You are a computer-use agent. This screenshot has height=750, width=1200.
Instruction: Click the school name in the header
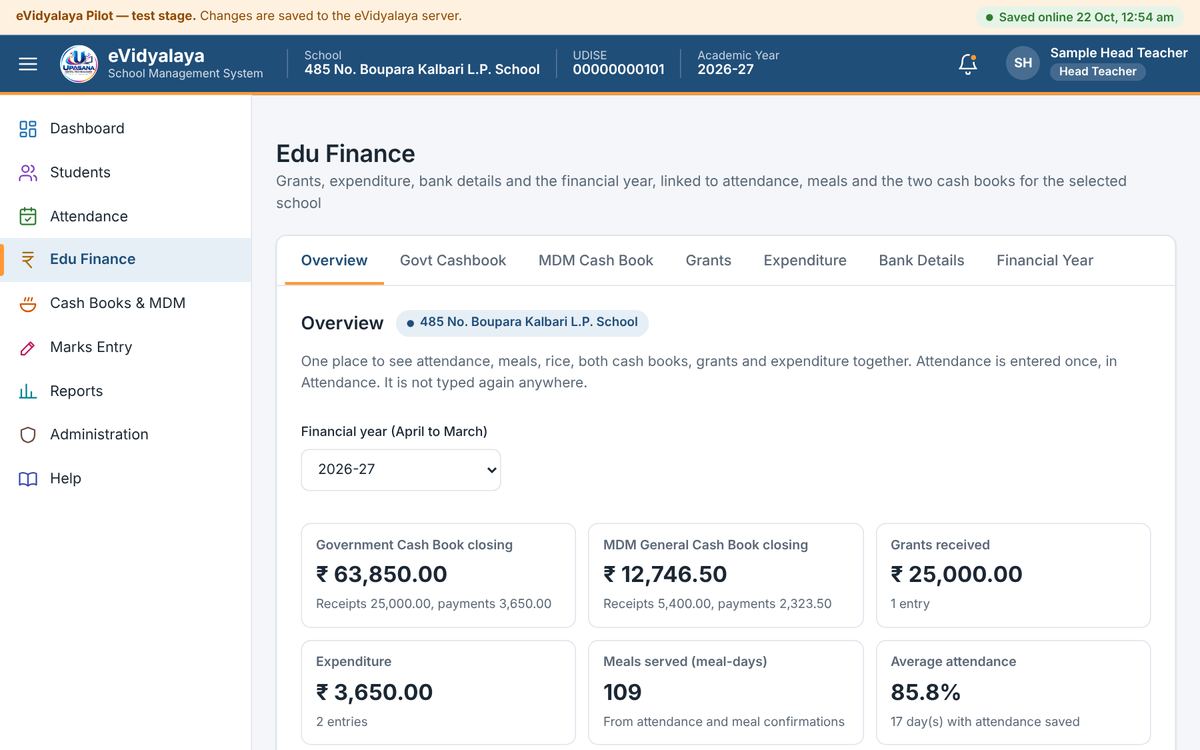click(422, 70)
